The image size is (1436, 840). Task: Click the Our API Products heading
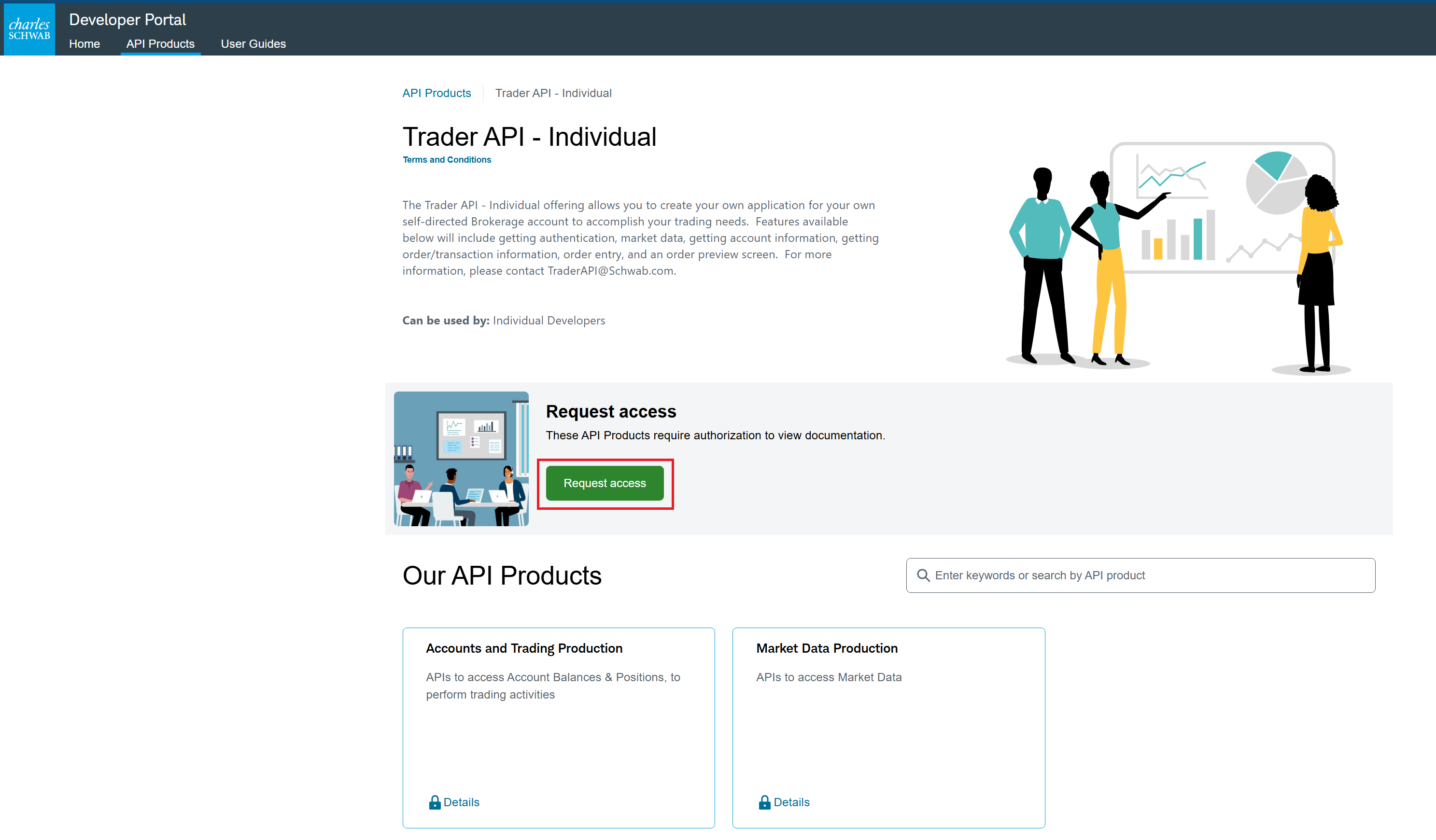pos(502,575)
